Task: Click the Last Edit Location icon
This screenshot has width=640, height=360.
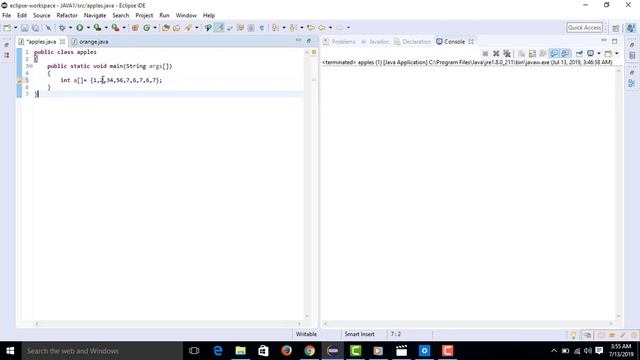Action: pos(311,28)
